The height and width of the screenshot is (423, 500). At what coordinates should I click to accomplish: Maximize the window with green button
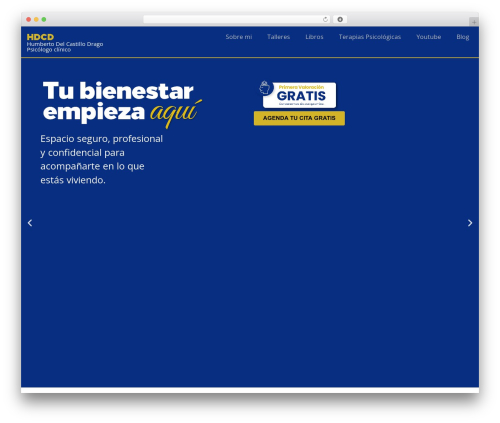44,19
